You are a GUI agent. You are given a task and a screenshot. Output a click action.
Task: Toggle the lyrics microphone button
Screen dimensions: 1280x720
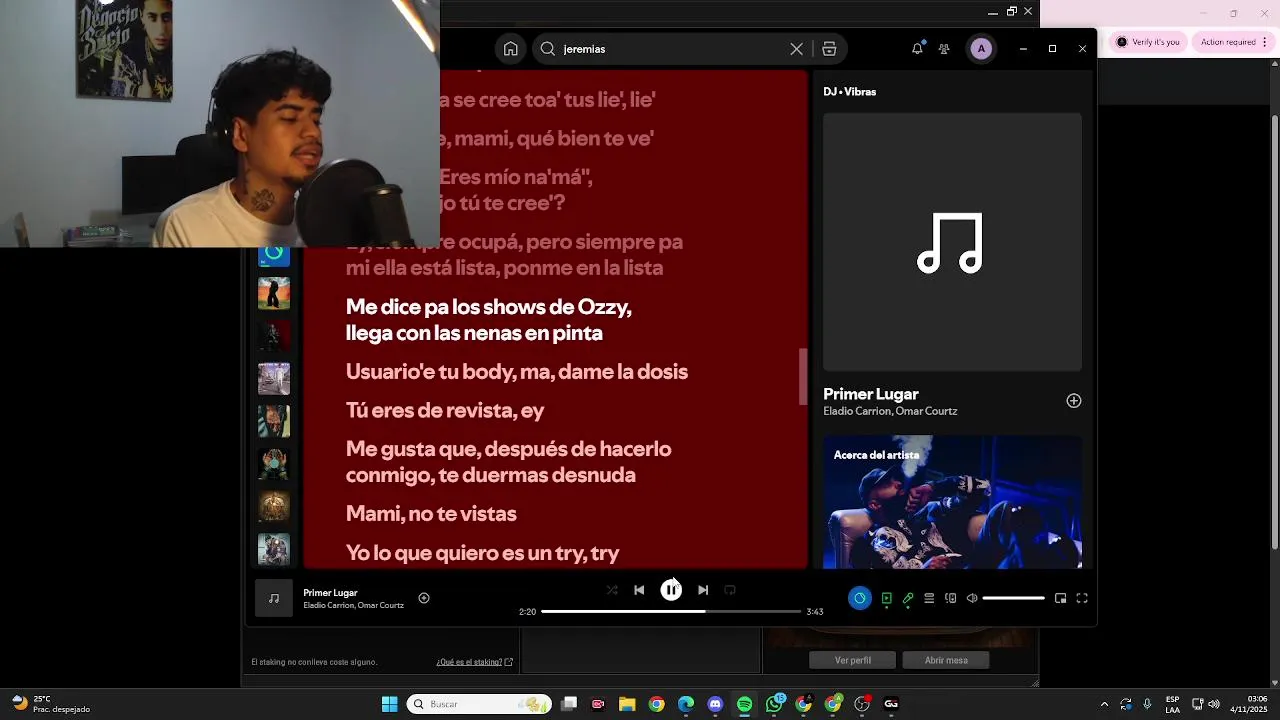pos(908,598)
